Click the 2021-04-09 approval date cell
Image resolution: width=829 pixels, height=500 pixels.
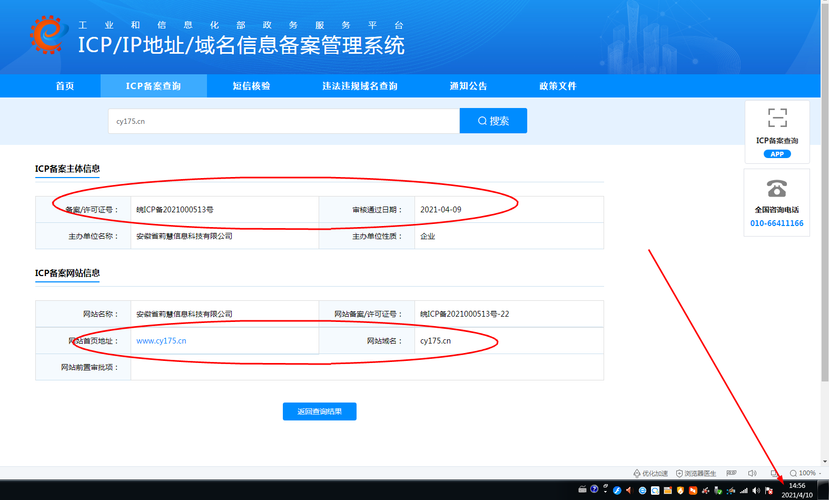[509, 209]
